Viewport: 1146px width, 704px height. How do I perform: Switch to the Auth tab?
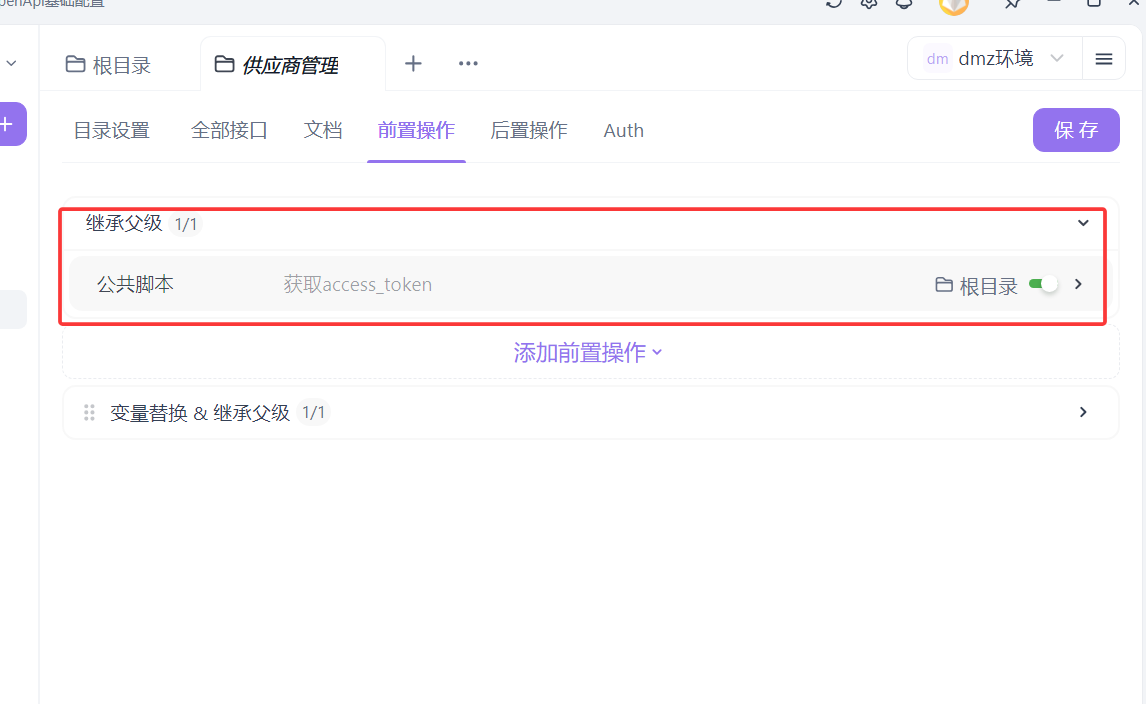(x=623, y=130)
